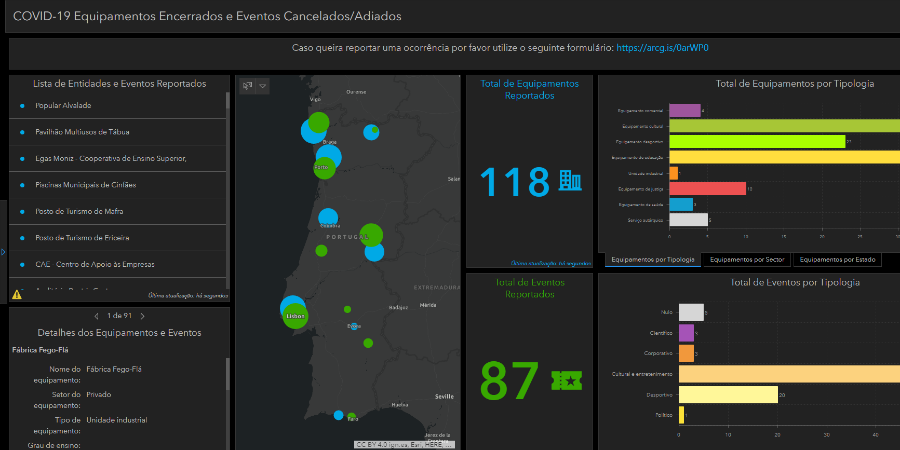Viewport: 900px width, 450px height.
Task: Open the map selection tool dropdown arrow
Action: click(x=263, y=86)
